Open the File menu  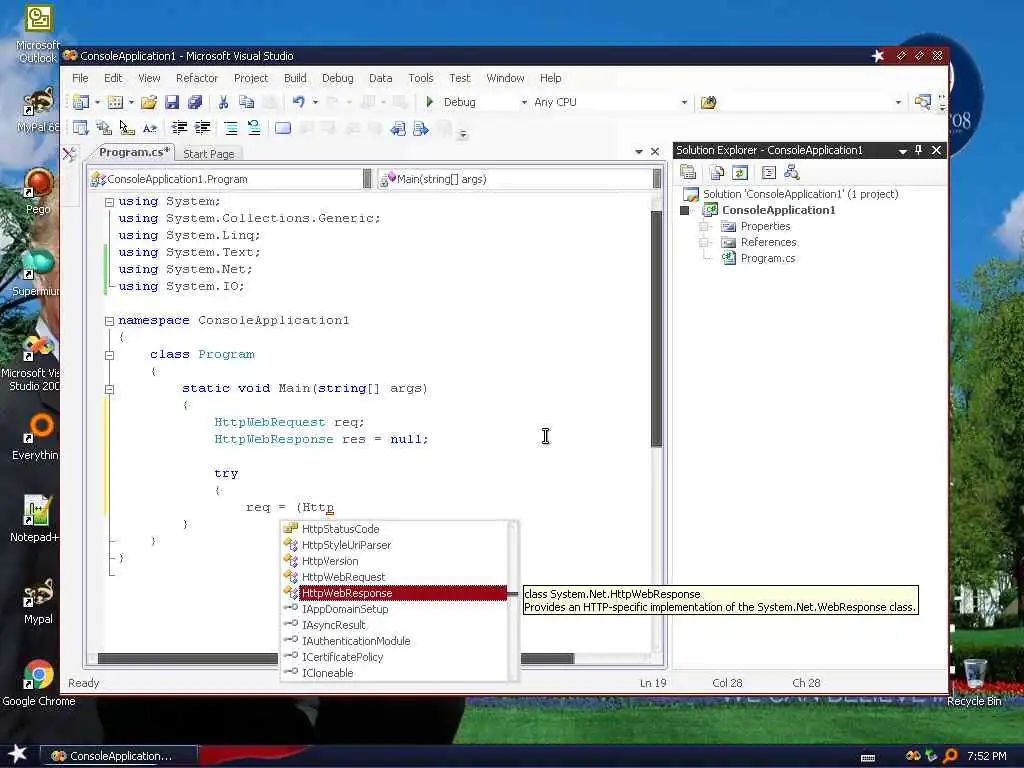click(80, 78)
